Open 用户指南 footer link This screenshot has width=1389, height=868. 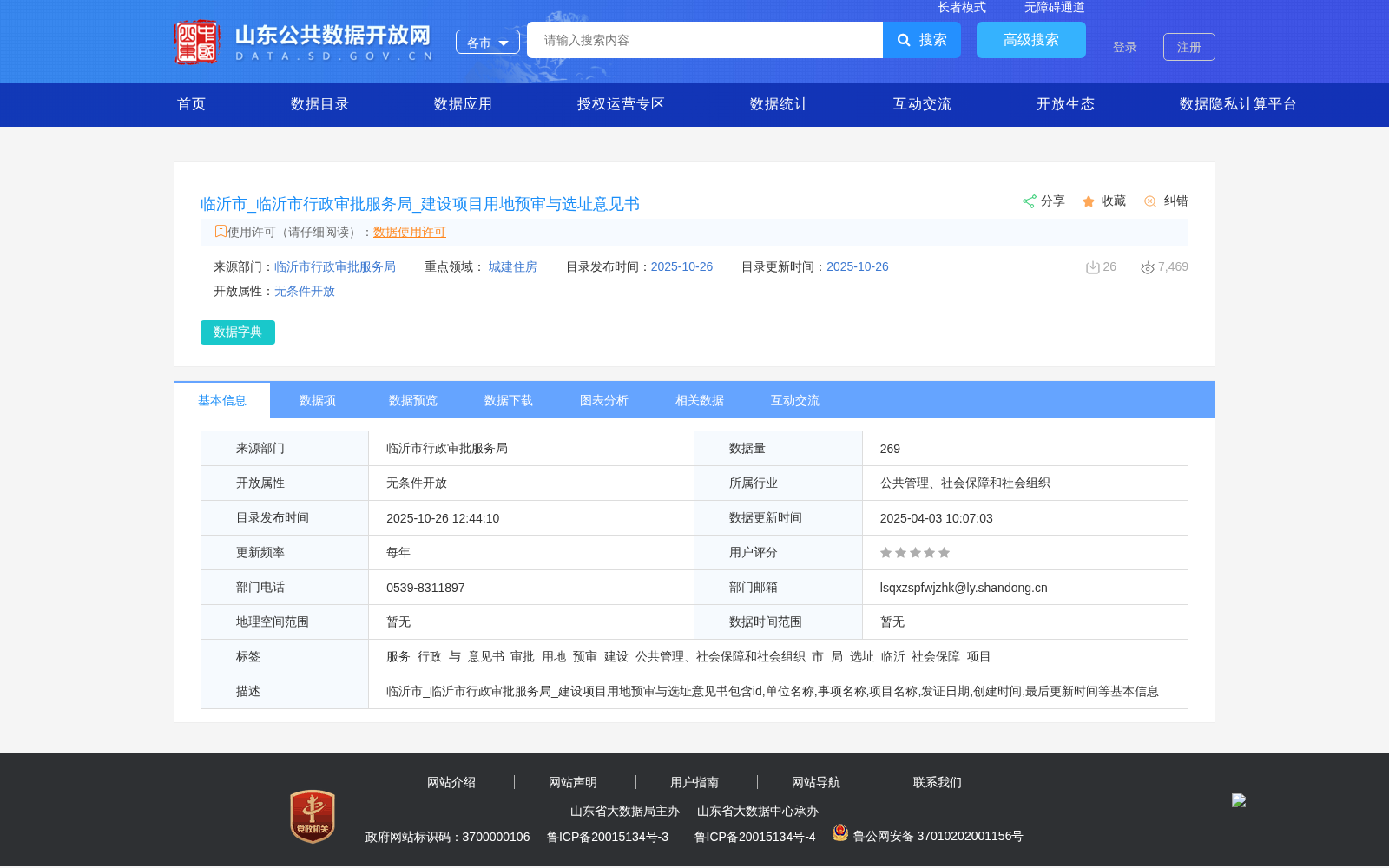tap(694, 782)
